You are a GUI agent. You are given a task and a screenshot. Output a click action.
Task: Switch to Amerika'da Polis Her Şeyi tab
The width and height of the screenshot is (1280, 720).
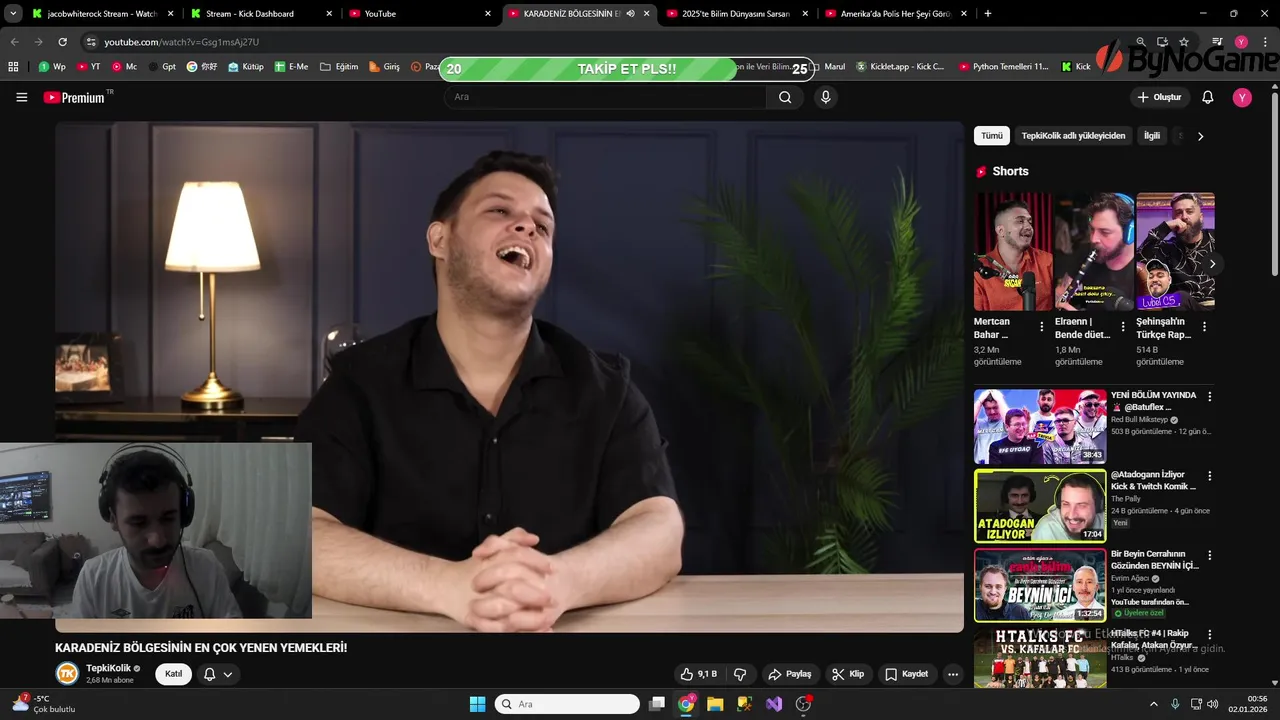[894, 14]
